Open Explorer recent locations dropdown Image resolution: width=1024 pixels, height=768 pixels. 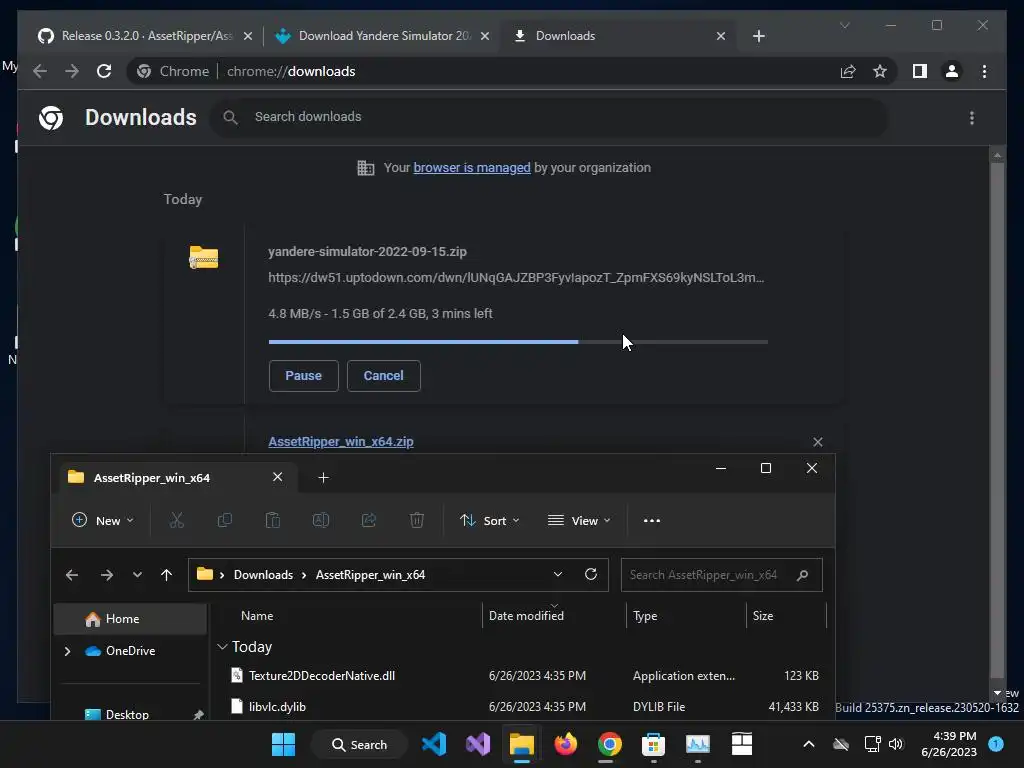(137, 575)
